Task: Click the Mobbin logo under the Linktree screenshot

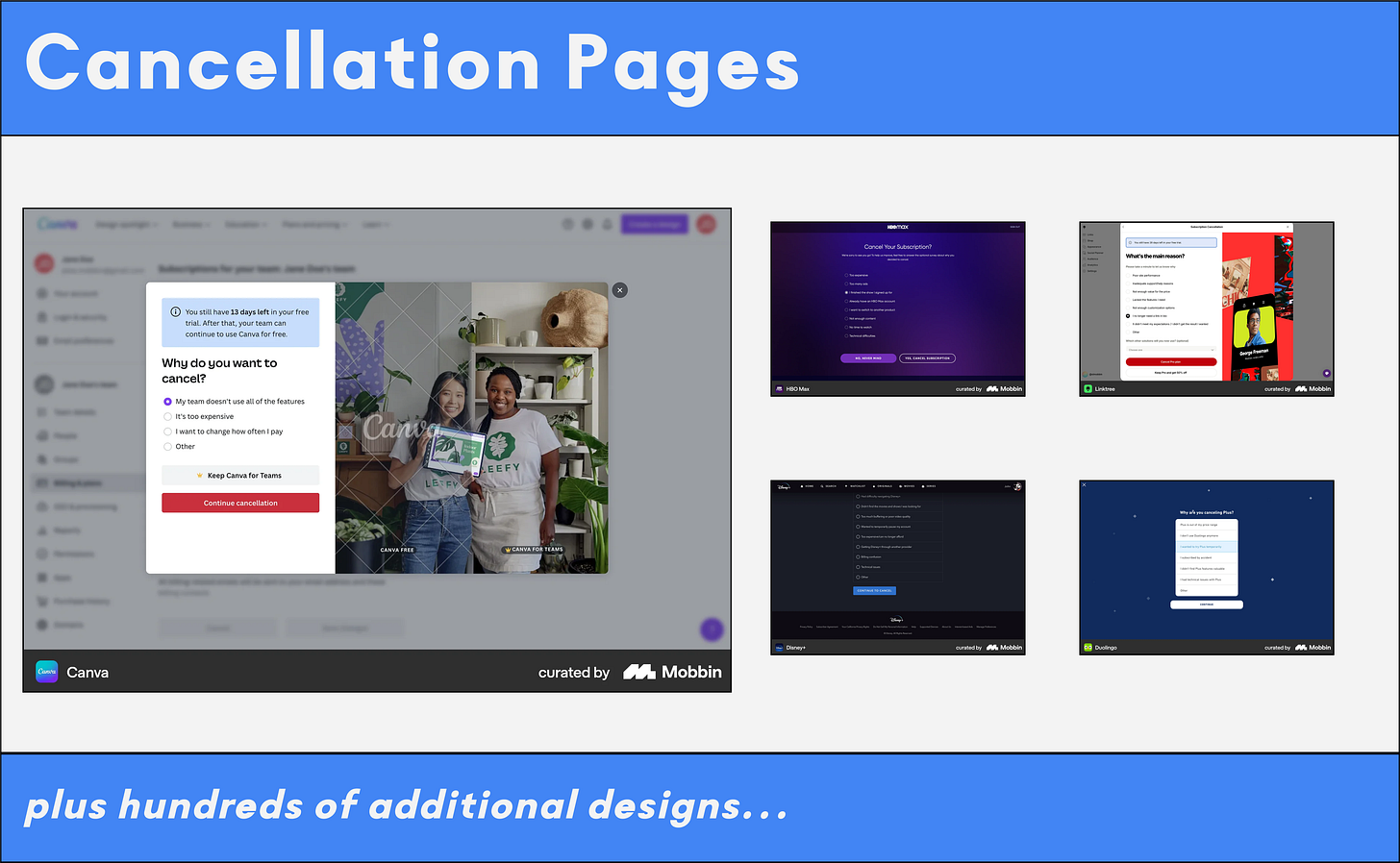Action: point(1312,389)
